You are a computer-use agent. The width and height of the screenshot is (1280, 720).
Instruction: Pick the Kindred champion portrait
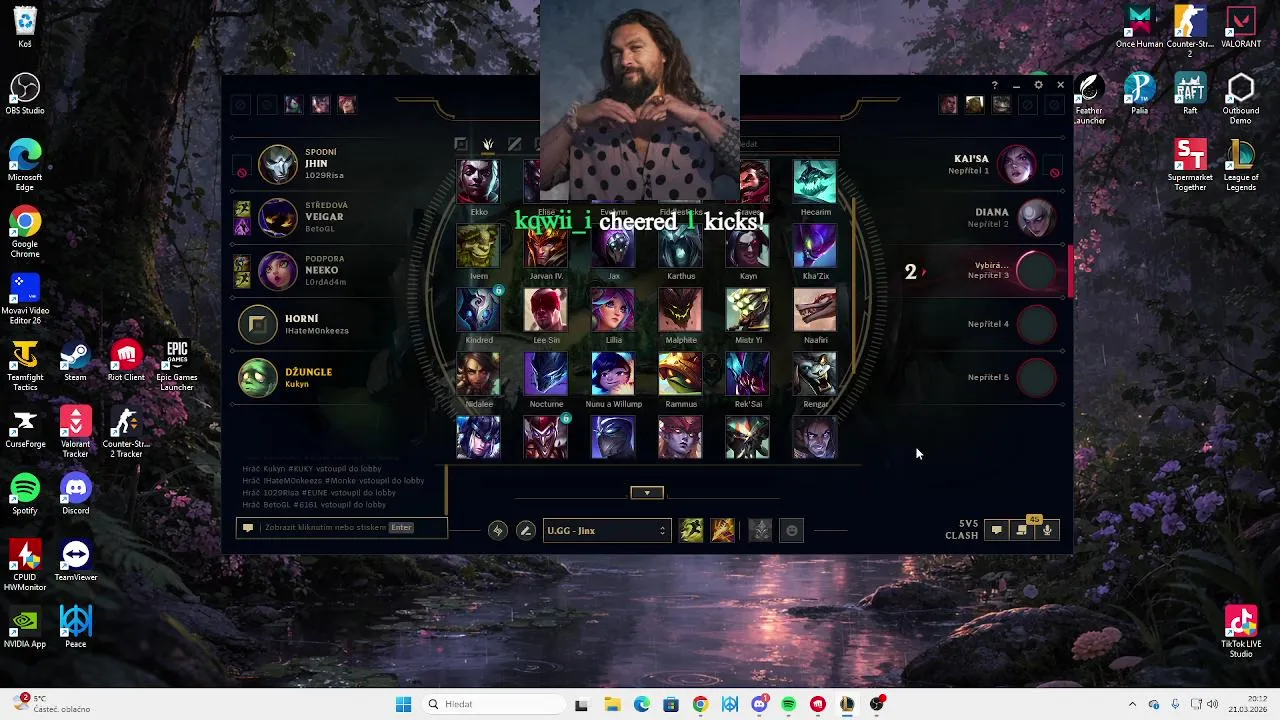479,310
